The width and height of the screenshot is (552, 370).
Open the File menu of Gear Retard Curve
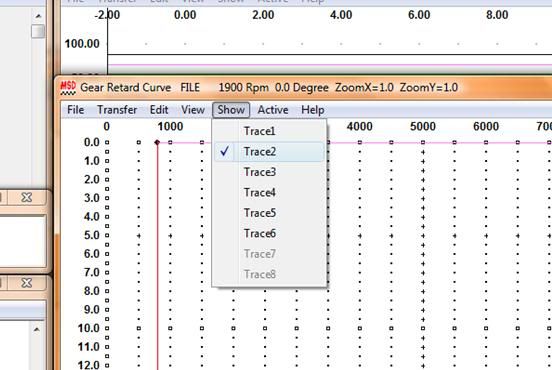pyautogui.click(x=75, y=110)
